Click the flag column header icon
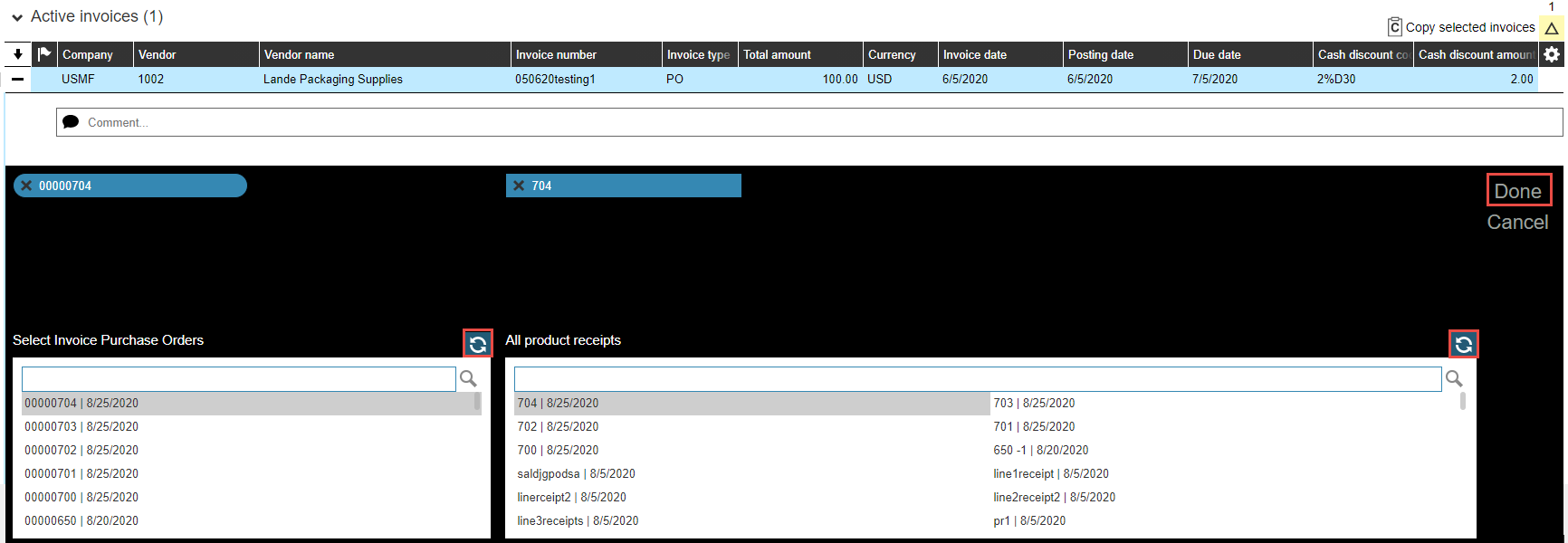The image size is (1568, 543). click(44, 54)
